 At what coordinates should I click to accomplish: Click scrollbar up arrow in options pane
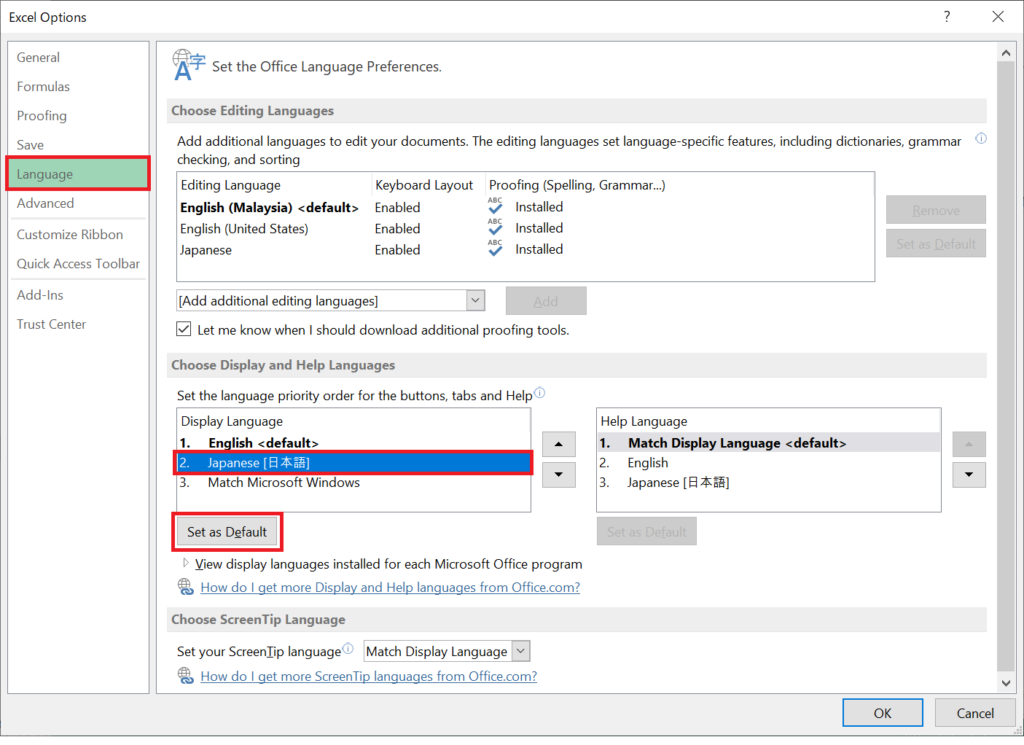(x=1006, y=53)
